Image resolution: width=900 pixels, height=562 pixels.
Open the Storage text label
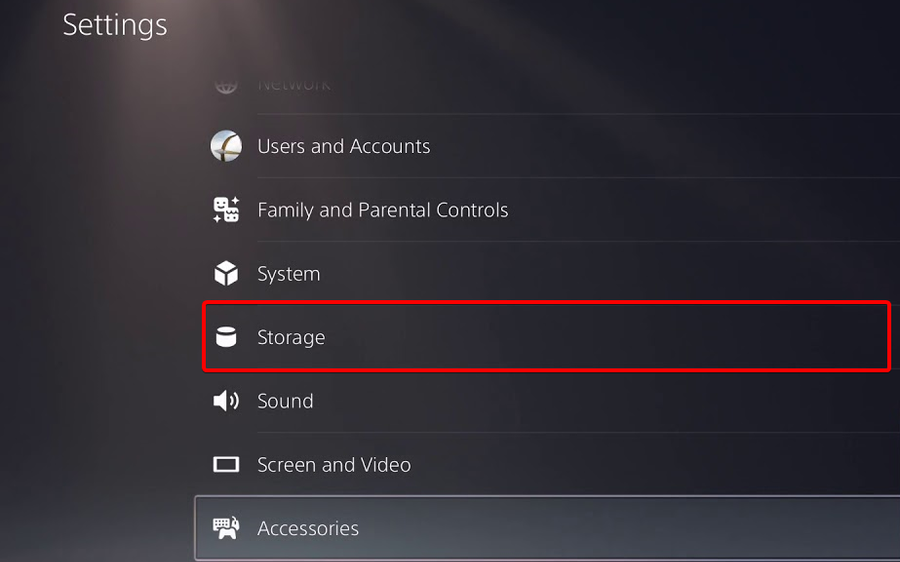tap(291, 338)
